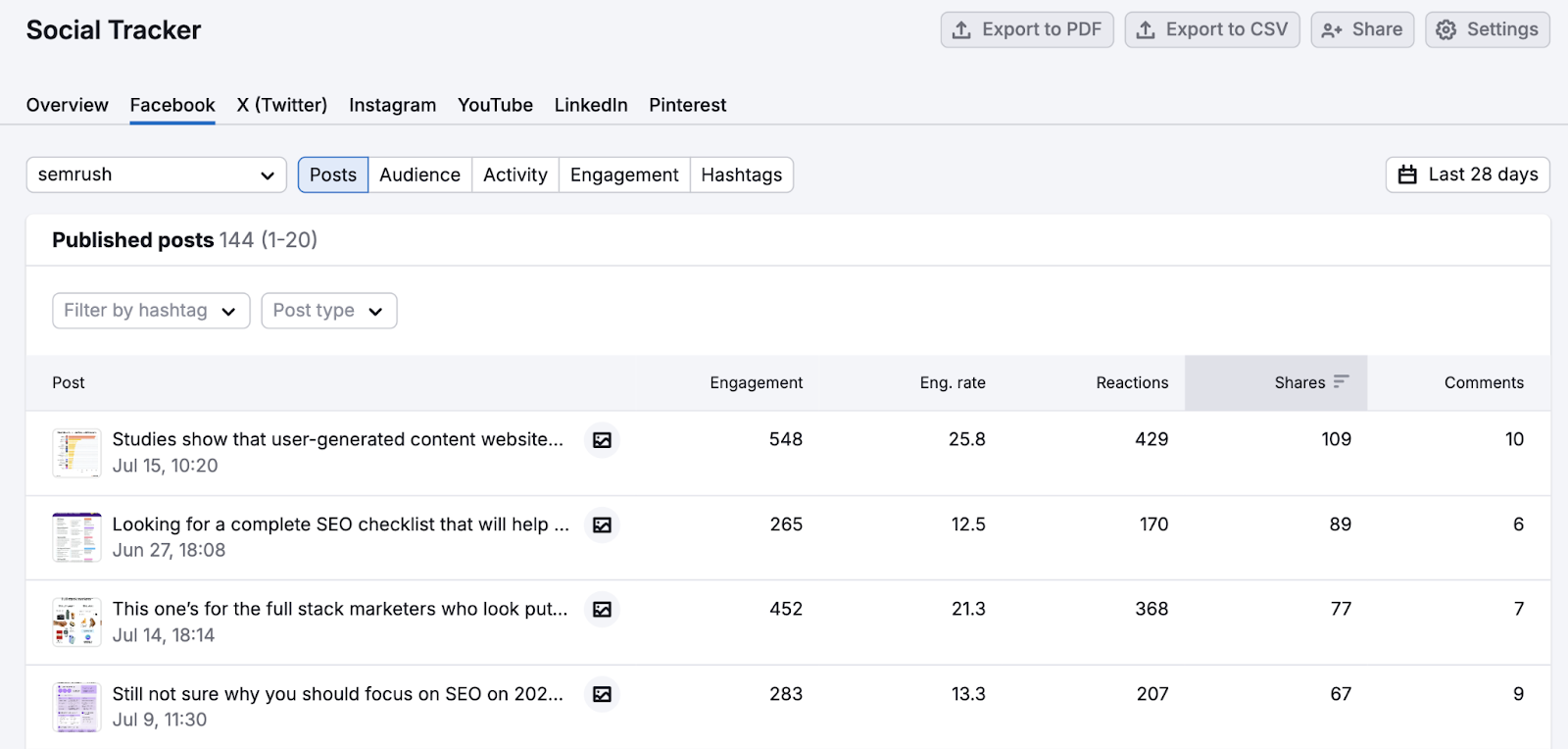Open post 'Studies show that user-generated content website...'
Image resolution: width=1568 pixels, height=749 pixels.
338,439
